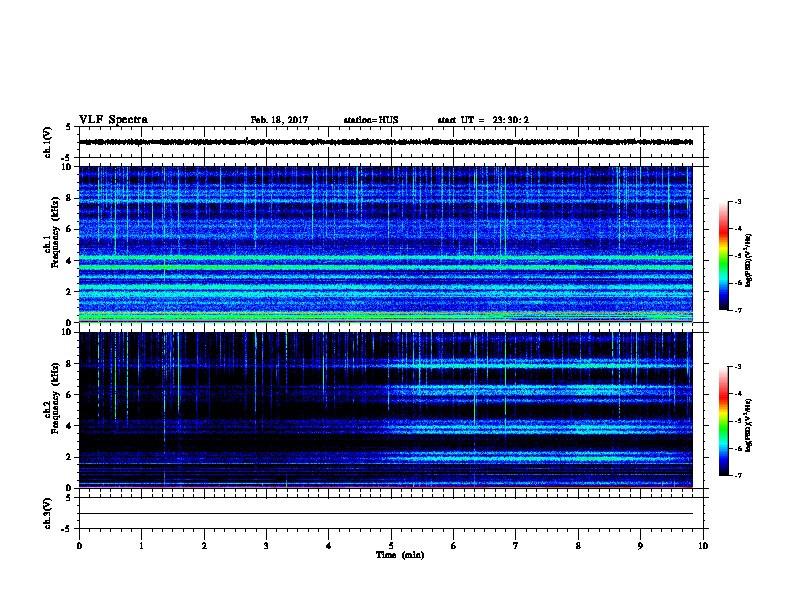Click the ch.1 "Frequency (kHz)" axis label
The height and width of the screenshot is (612, 792).
click(55, 232)
